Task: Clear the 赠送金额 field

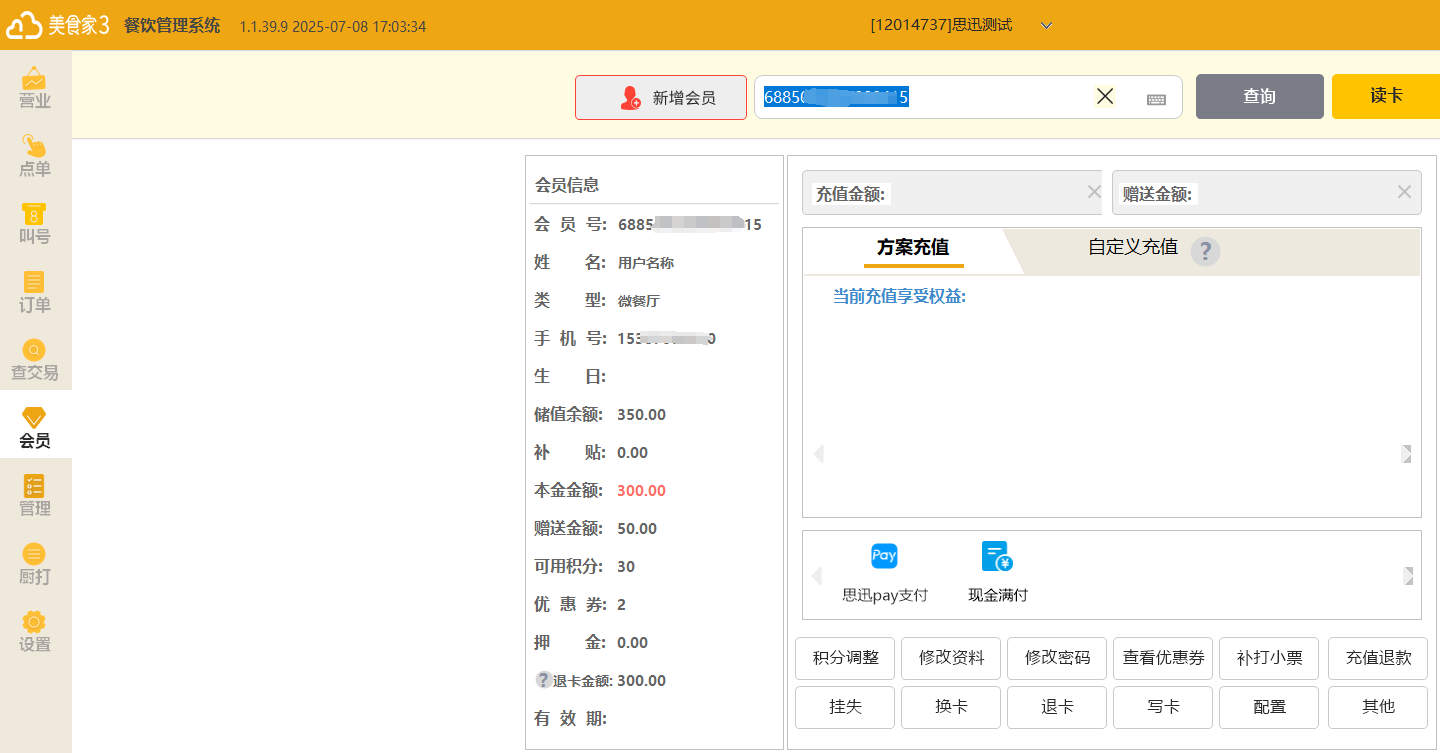Action: [1404, 191]
